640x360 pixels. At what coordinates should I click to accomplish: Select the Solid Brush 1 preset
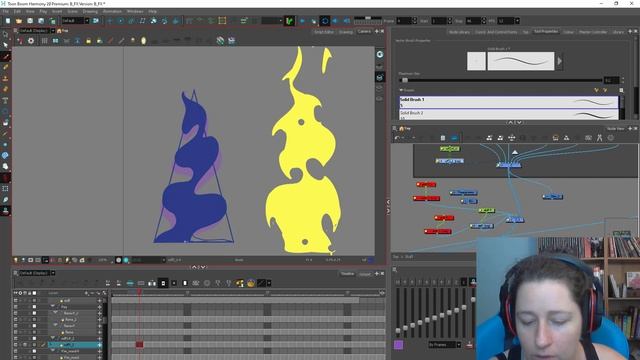[x=509, y=102]
